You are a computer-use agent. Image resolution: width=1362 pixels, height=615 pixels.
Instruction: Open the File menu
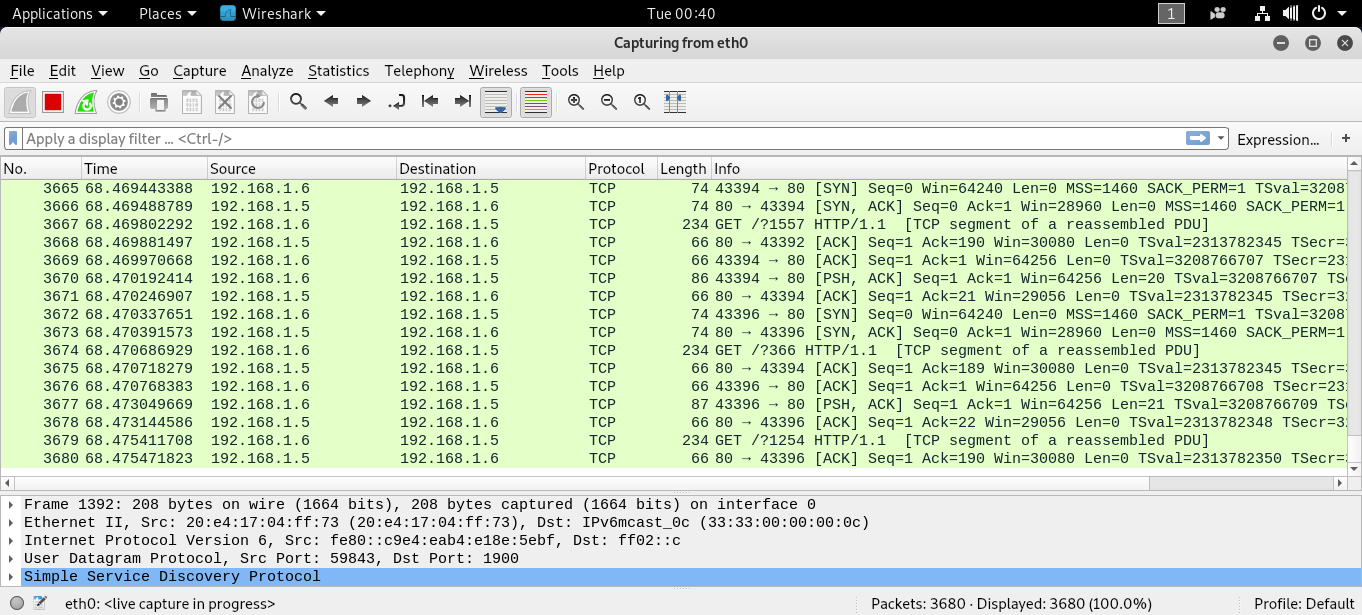(x=22, y=71)
